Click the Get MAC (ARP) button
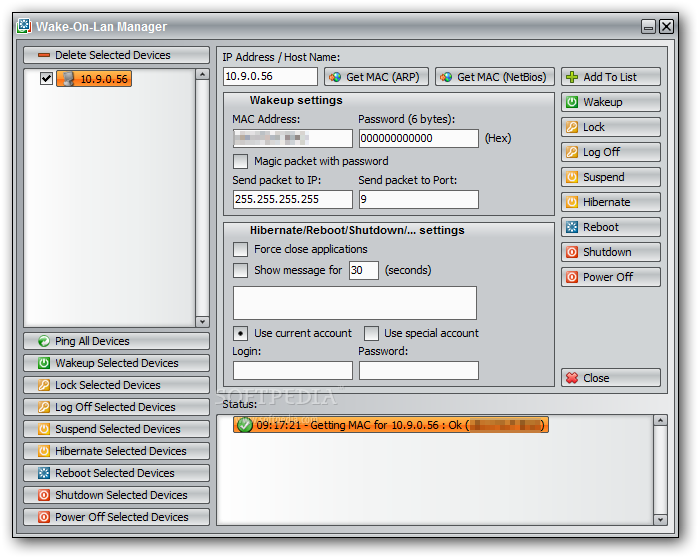This screenshot has width=699, height=558. 376,77
